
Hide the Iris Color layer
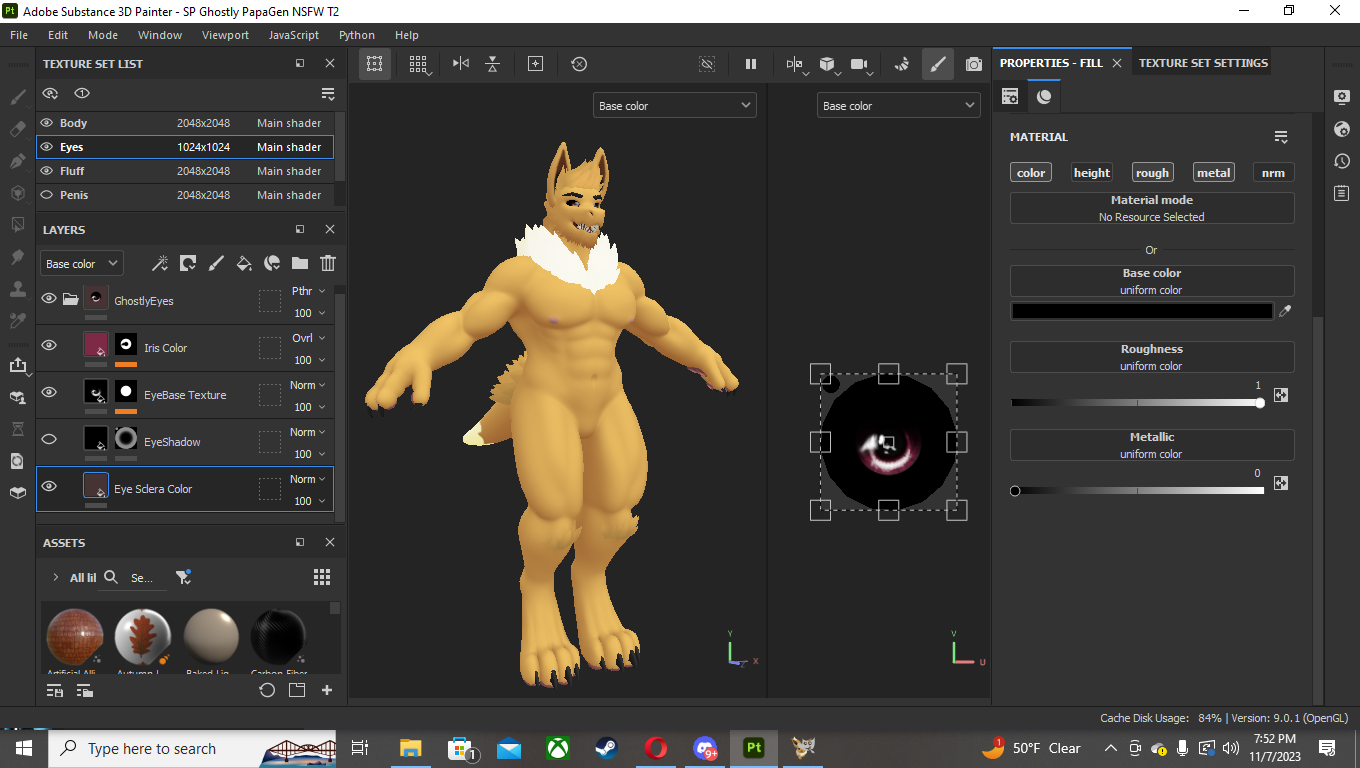pyautogui.click(x=48, y=346)
